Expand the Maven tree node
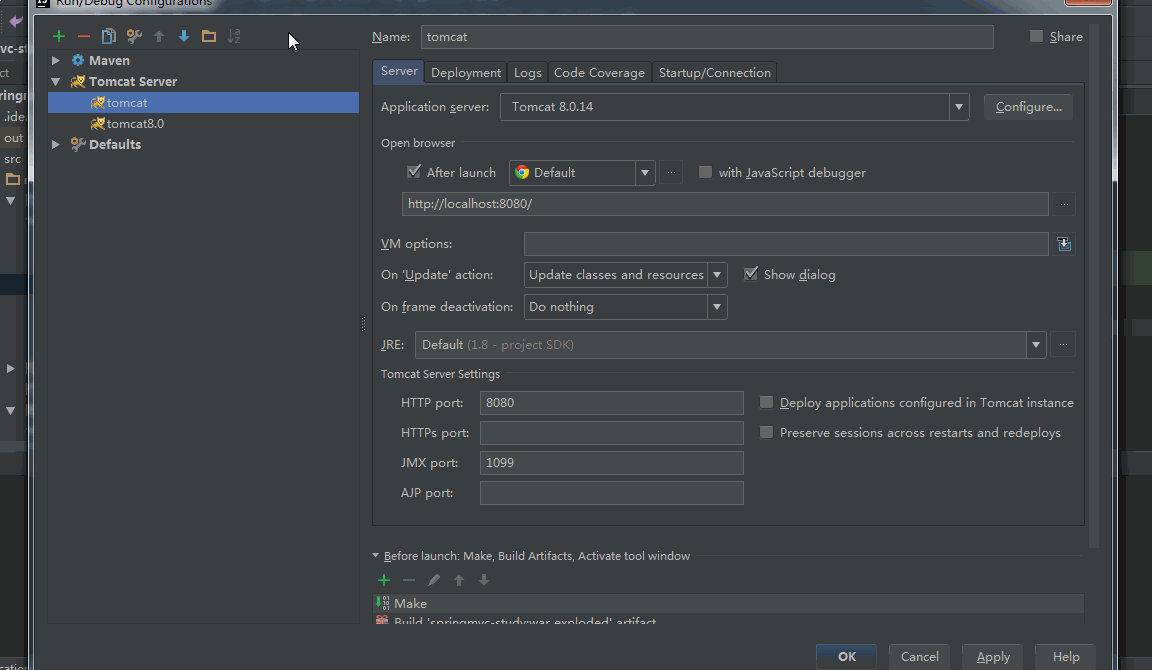This screenshot has height=670, width=1152. click(x=56, y=61)
